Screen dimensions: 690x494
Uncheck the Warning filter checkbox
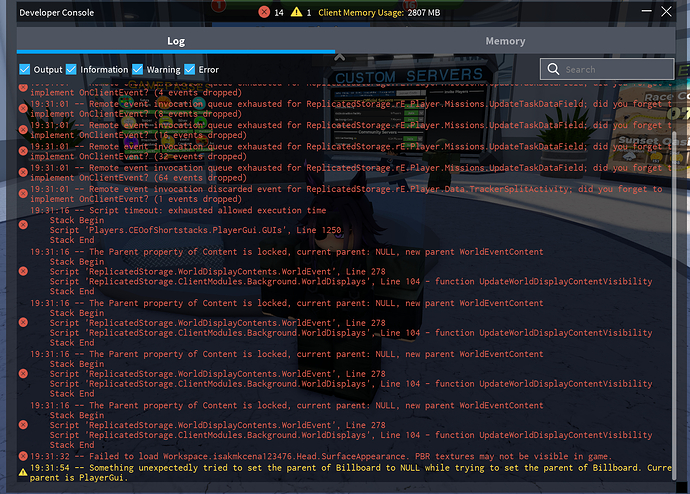tap(137, 70)
